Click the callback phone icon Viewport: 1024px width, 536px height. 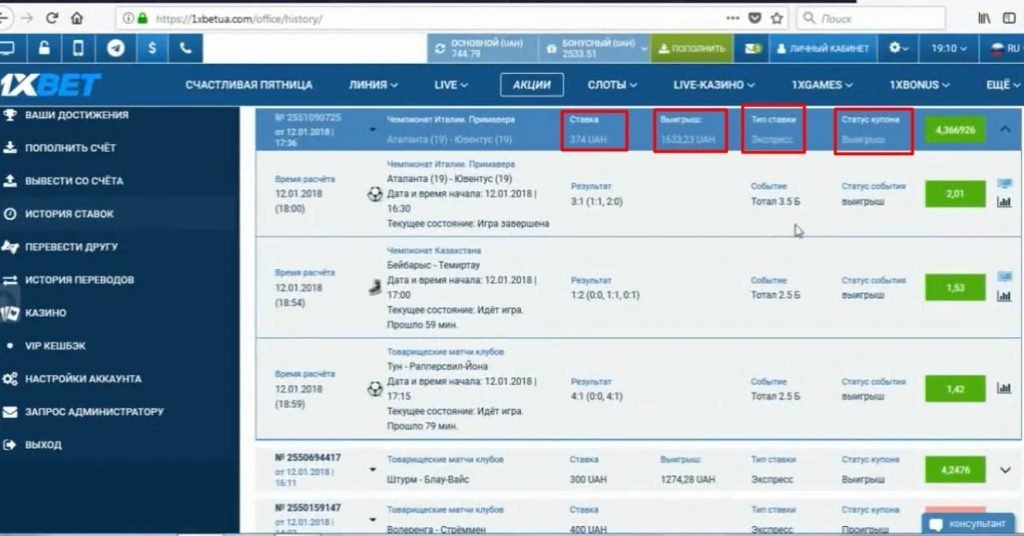tap(185, 48)
